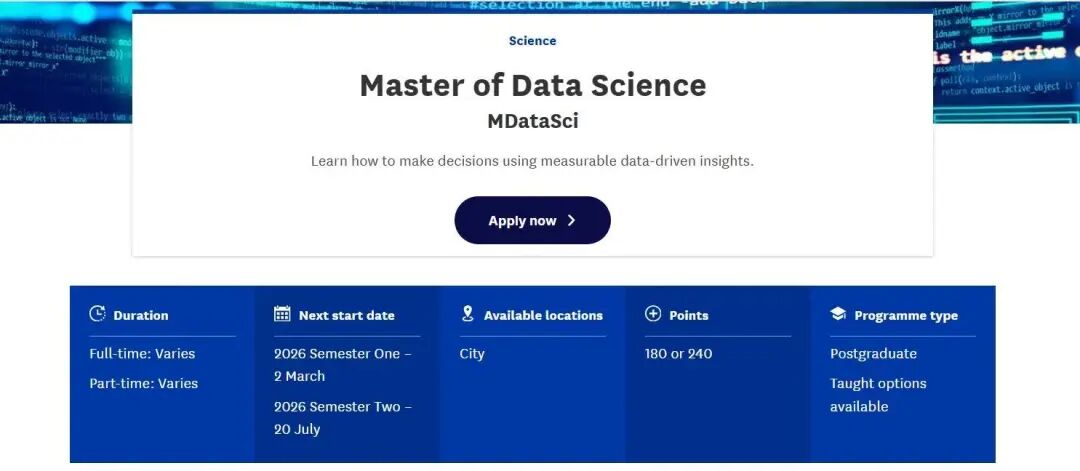Click the 2026 Semester One start date
This screenshot has height=471, width=1080.
[x=343, y=365]
